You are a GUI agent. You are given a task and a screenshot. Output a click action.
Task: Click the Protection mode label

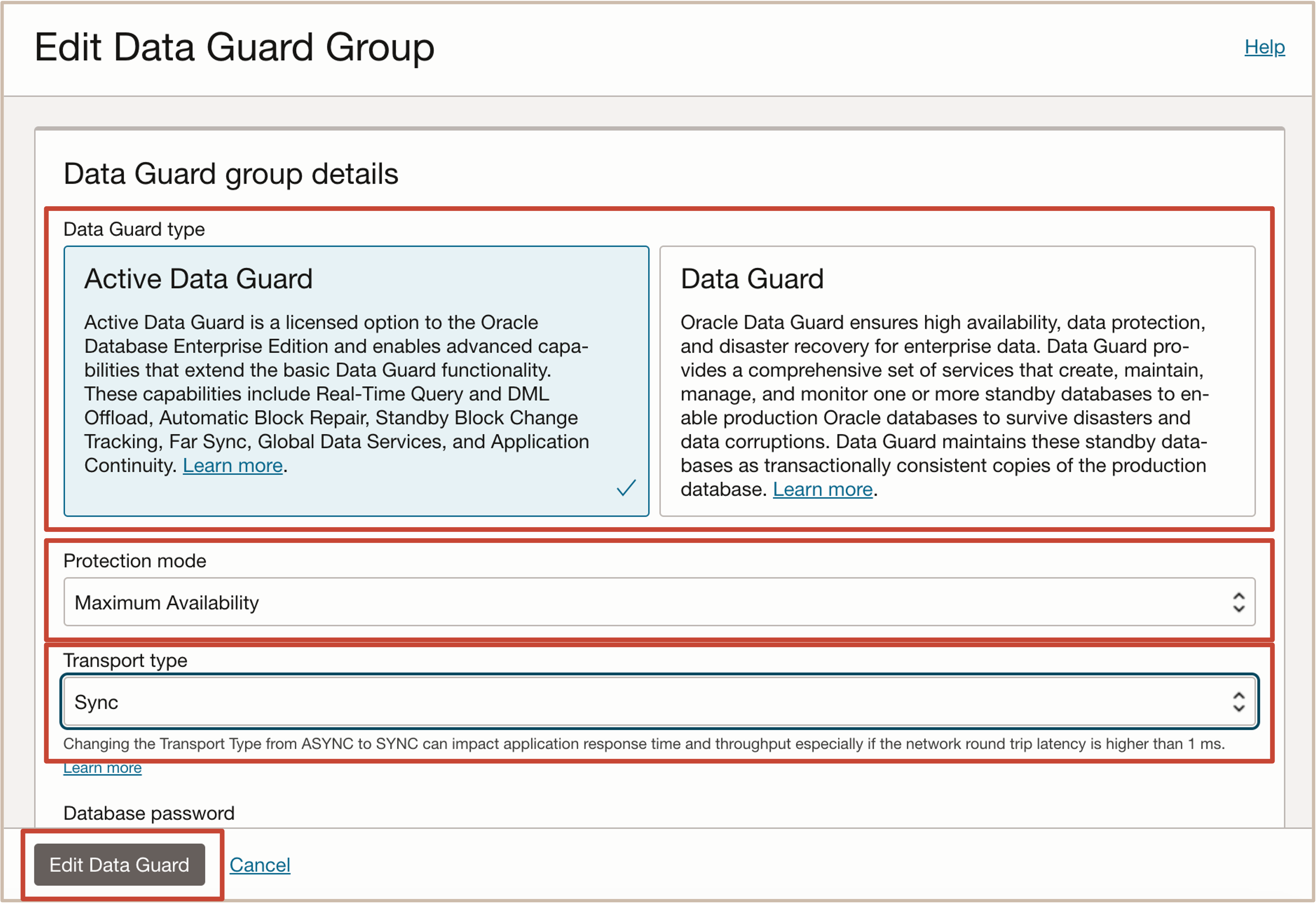point(135,561)
